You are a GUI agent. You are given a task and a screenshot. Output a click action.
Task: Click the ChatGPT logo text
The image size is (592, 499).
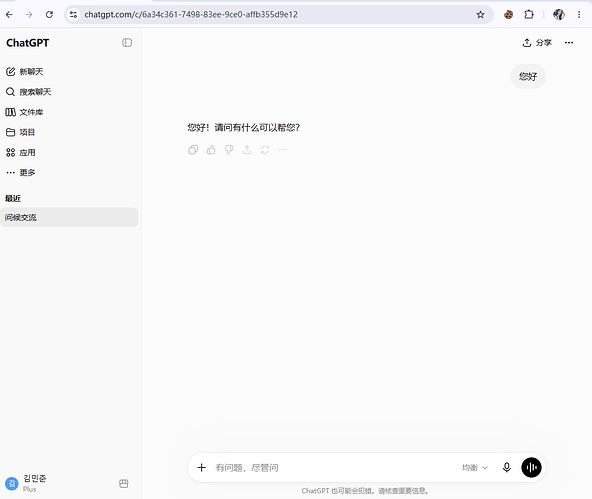[x=28, y=43]
